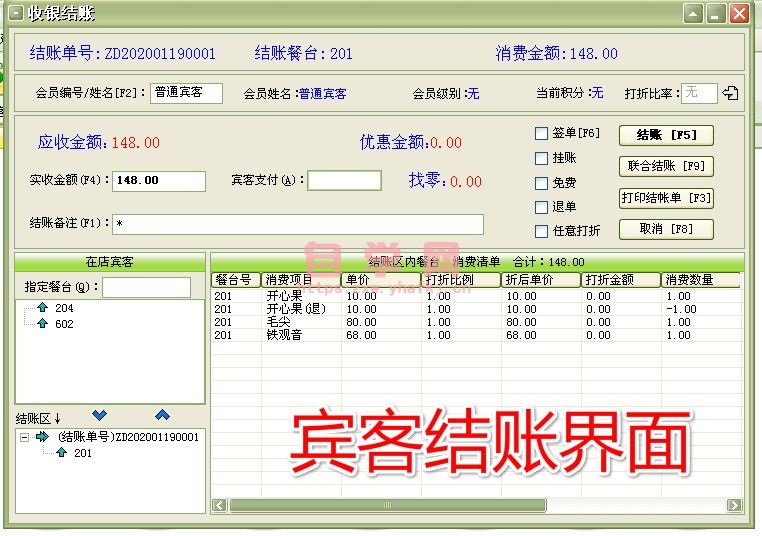762x536 pixels.
Task: Collapse the 结账单号 ZD202001190001 tree node
Action: pyautogui.click(x=24, y=437)
